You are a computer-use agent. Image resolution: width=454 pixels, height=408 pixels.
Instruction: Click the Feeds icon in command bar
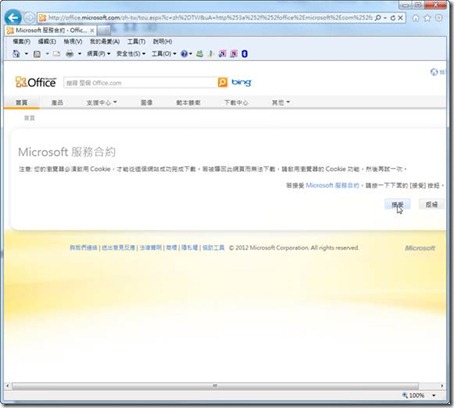pyautogui.click(x=37, y=54)
